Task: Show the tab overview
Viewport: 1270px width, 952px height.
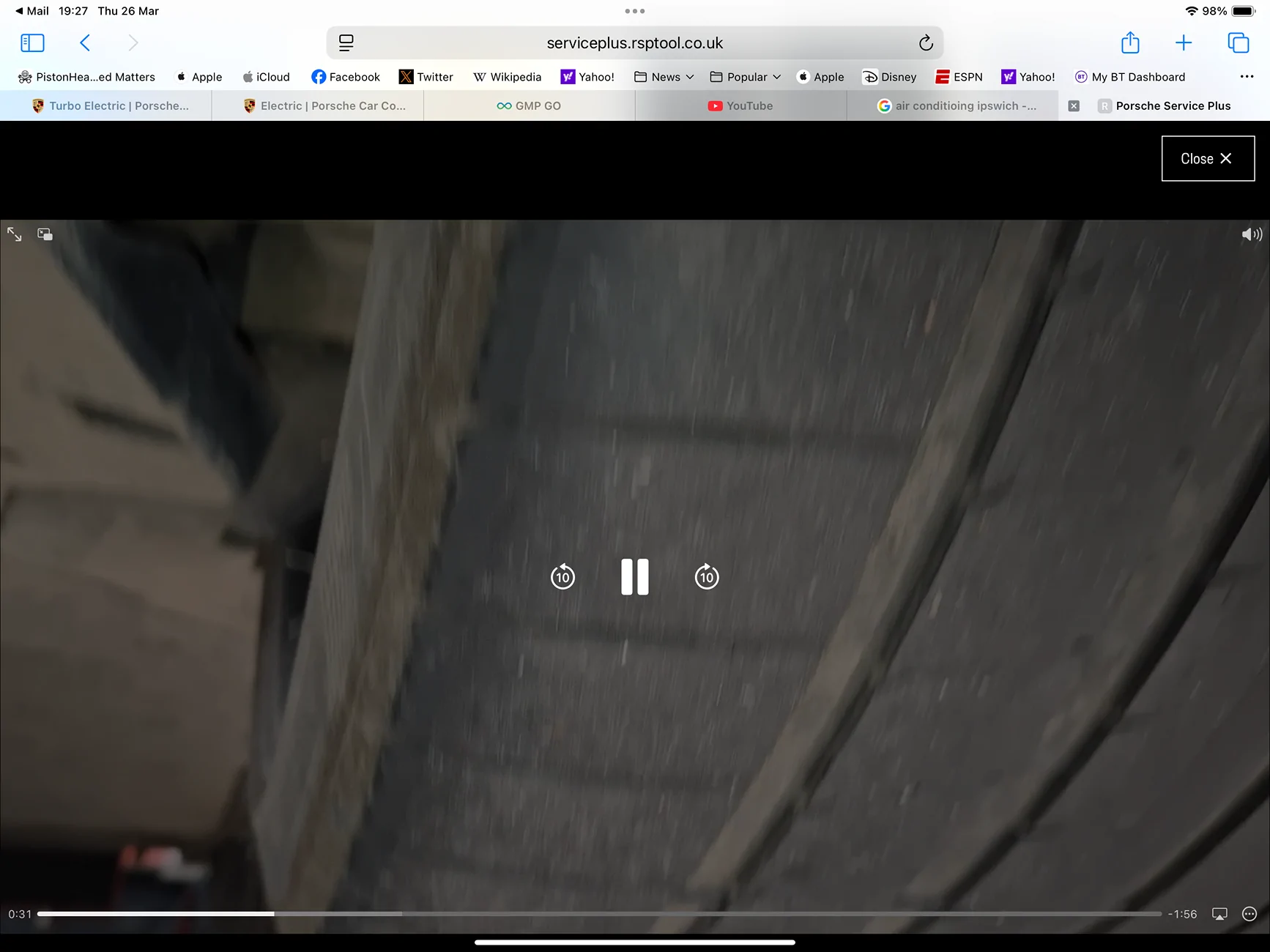Action: coord(1238,43)
